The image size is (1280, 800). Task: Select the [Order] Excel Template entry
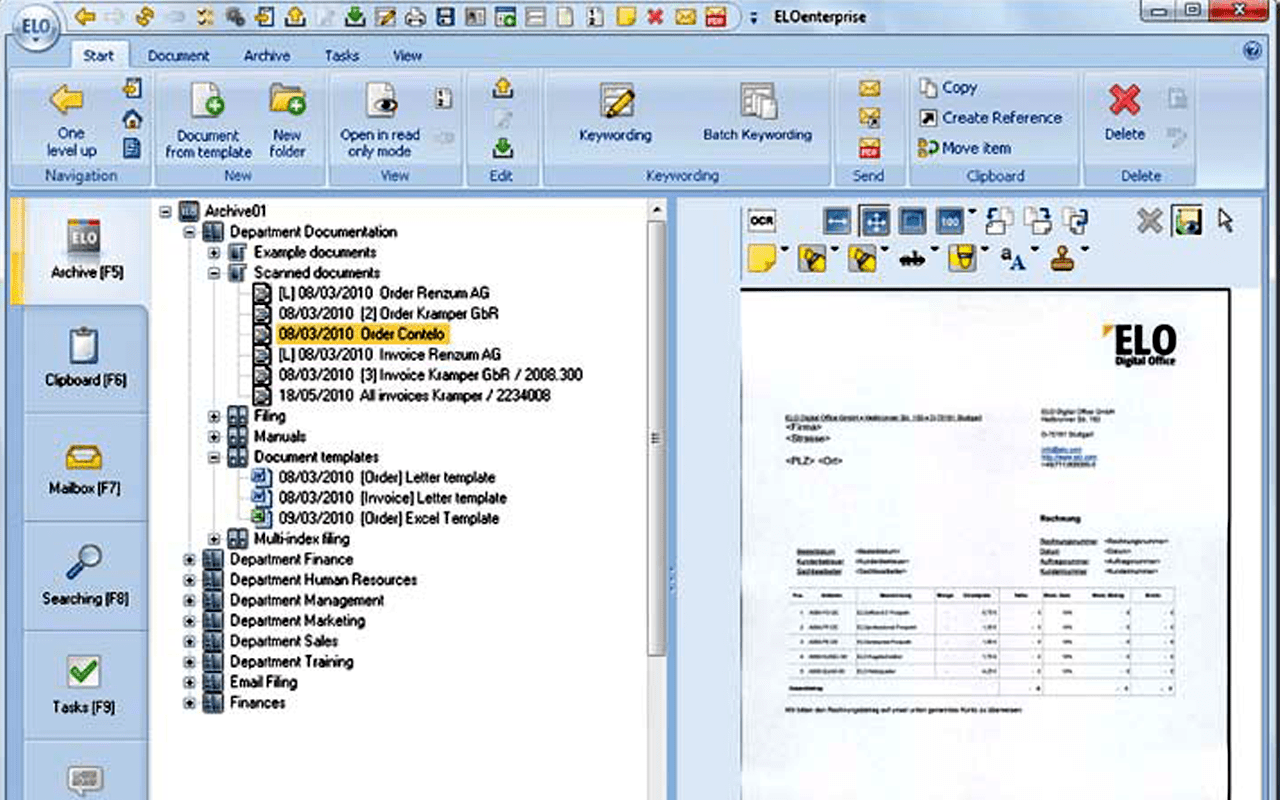tap(388, 519)
